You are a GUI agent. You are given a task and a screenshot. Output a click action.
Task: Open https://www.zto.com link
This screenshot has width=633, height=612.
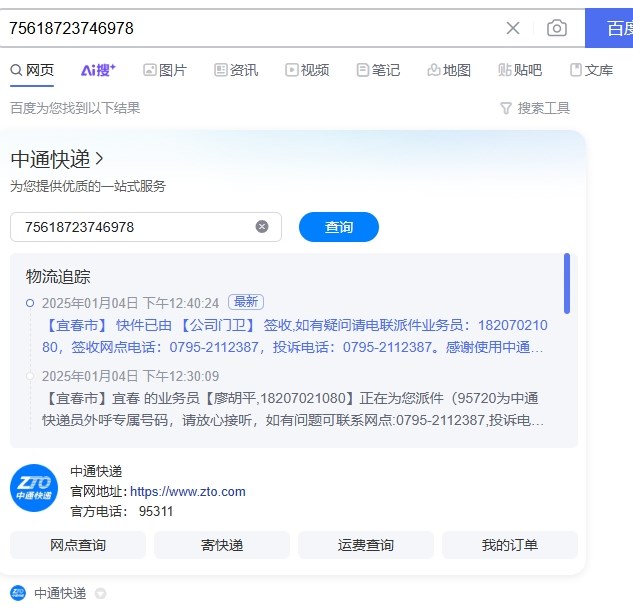[188, 491]
